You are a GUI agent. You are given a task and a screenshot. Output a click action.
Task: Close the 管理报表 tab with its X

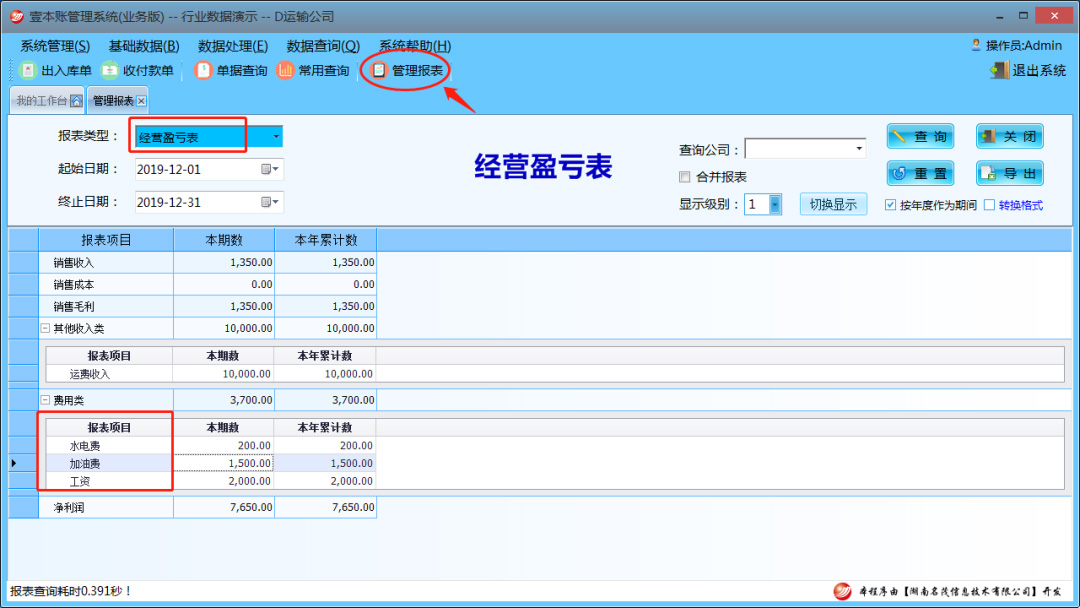tap(141, 101)
